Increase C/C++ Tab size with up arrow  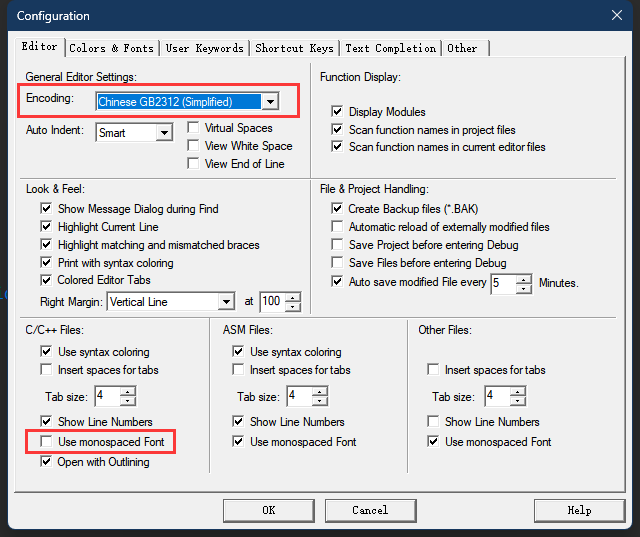coord(128,391)
